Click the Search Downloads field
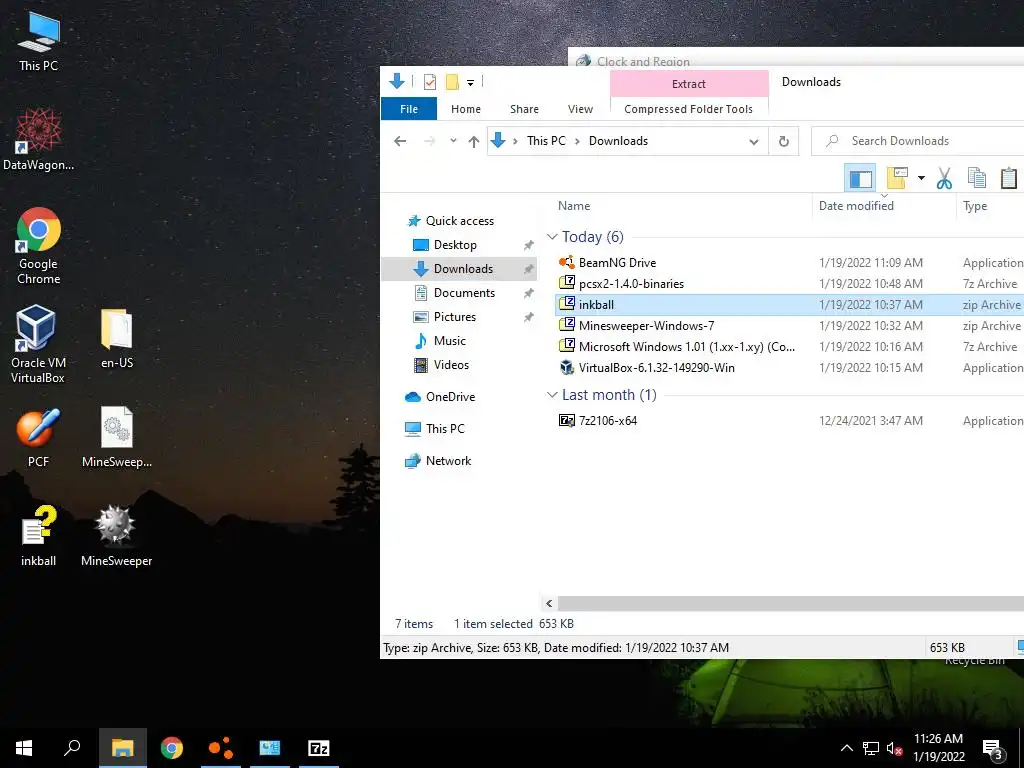 coord(918,141)
